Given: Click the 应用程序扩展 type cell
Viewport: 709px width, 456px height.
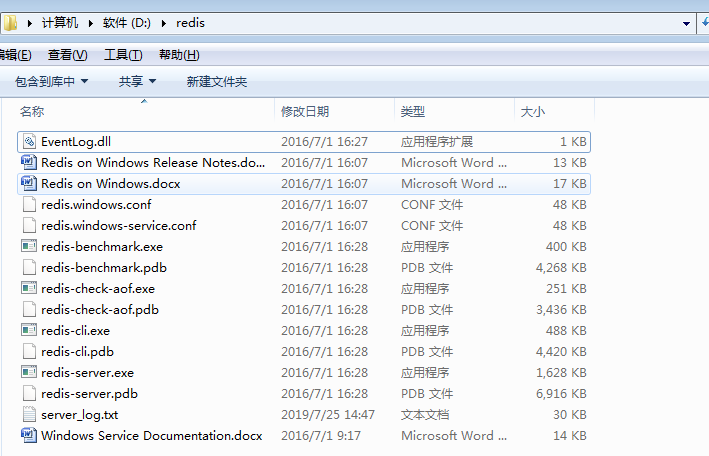Looking at the screenshot, I should pyautogui.click(x=437, y=142).
